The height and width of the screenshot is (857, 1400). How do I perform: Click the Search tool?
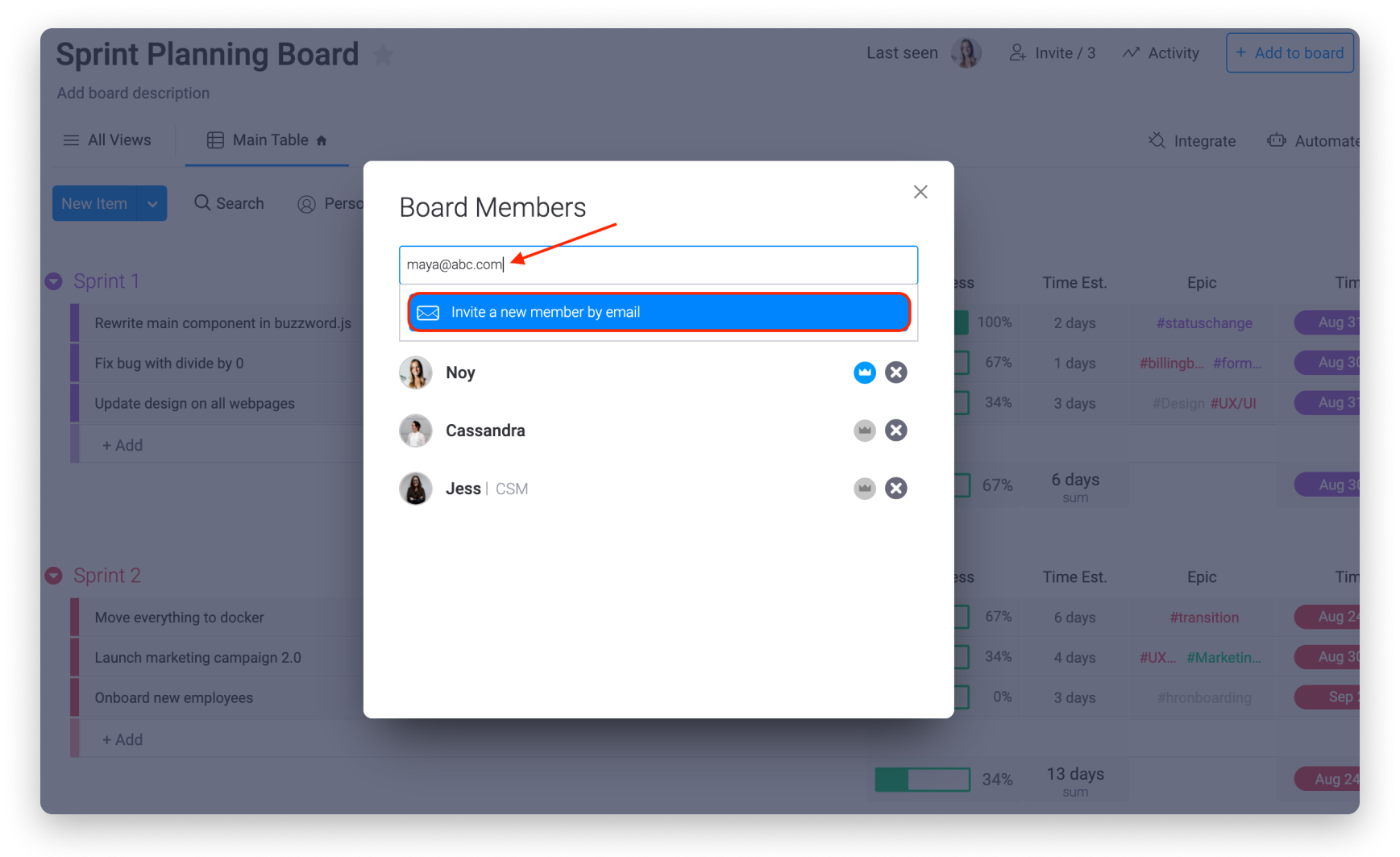click(x=229, y=203)
